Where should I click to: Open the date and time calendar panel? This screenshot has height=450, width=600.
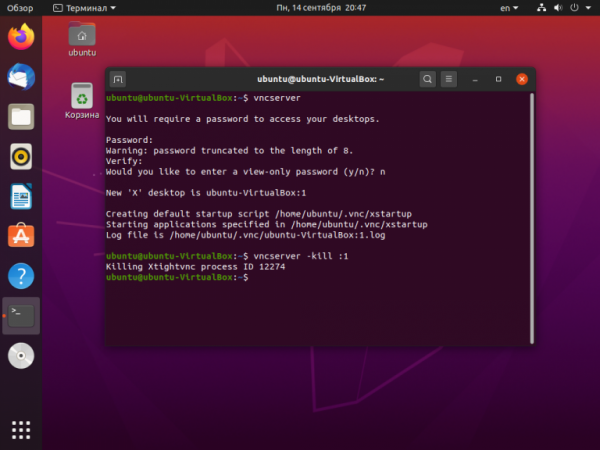click(321, 8)
